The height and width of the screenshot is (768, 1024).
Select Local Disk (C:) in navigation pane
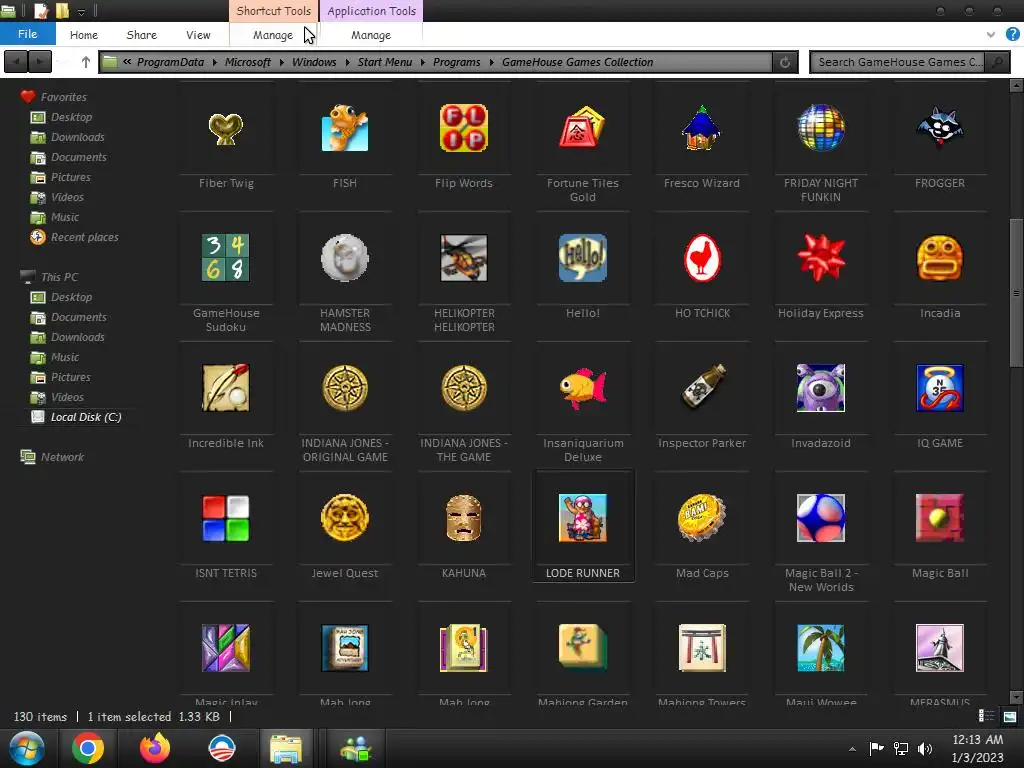point(86,417)
